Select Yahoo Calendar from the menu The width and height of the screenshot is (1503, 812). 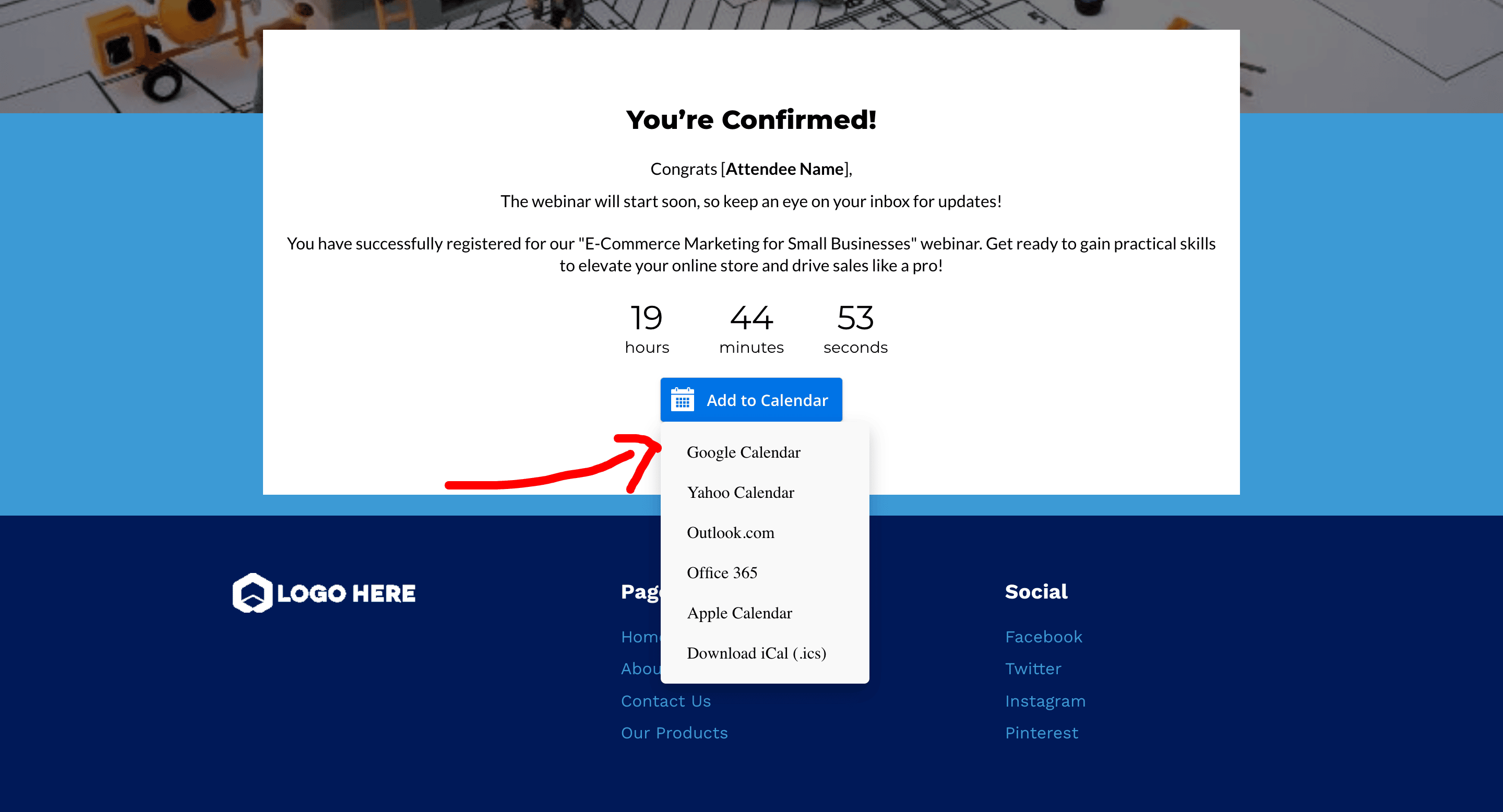(x=741, y=492)
